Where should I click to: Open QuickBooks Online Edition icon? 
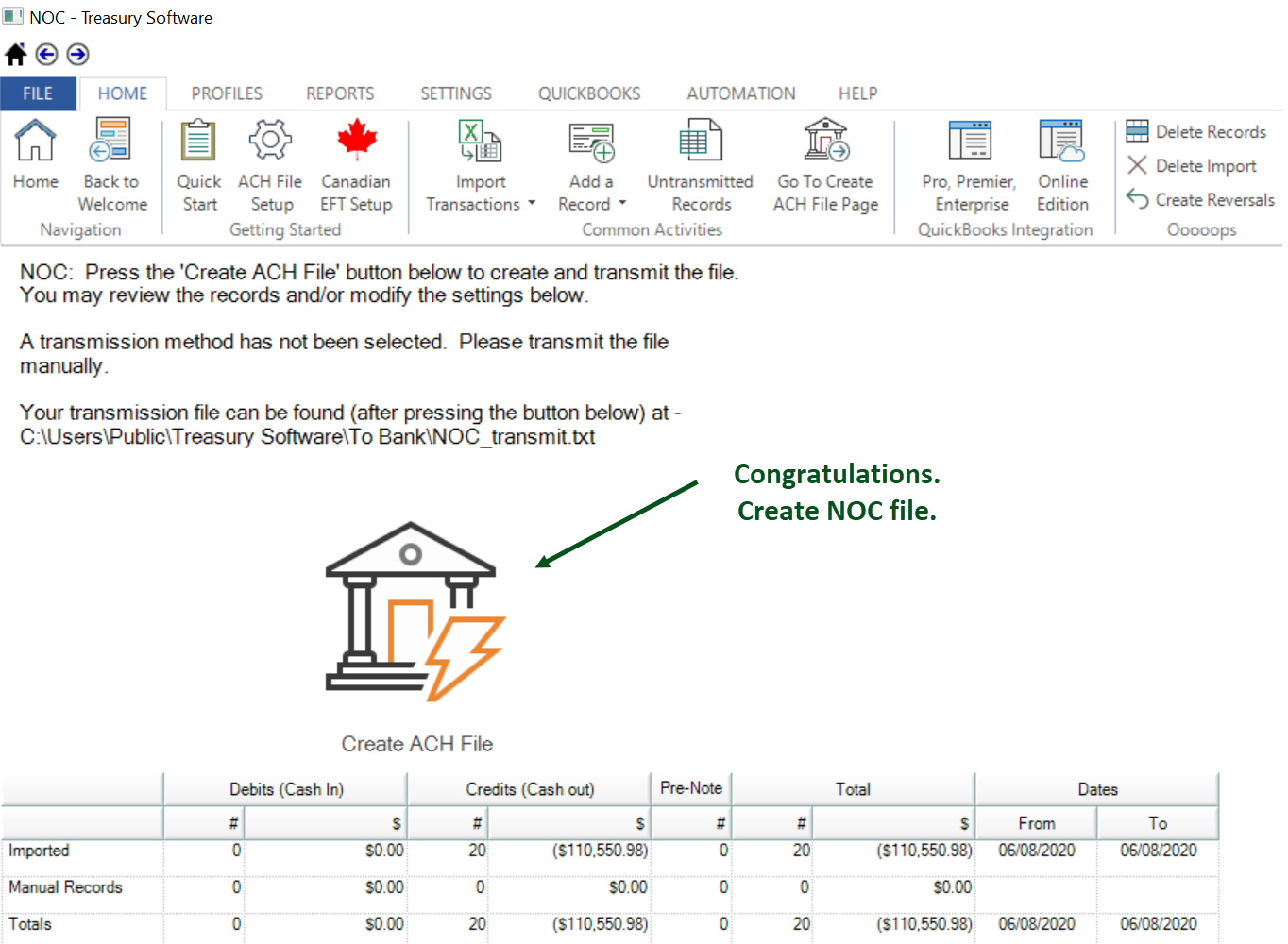pos(1062,140)
